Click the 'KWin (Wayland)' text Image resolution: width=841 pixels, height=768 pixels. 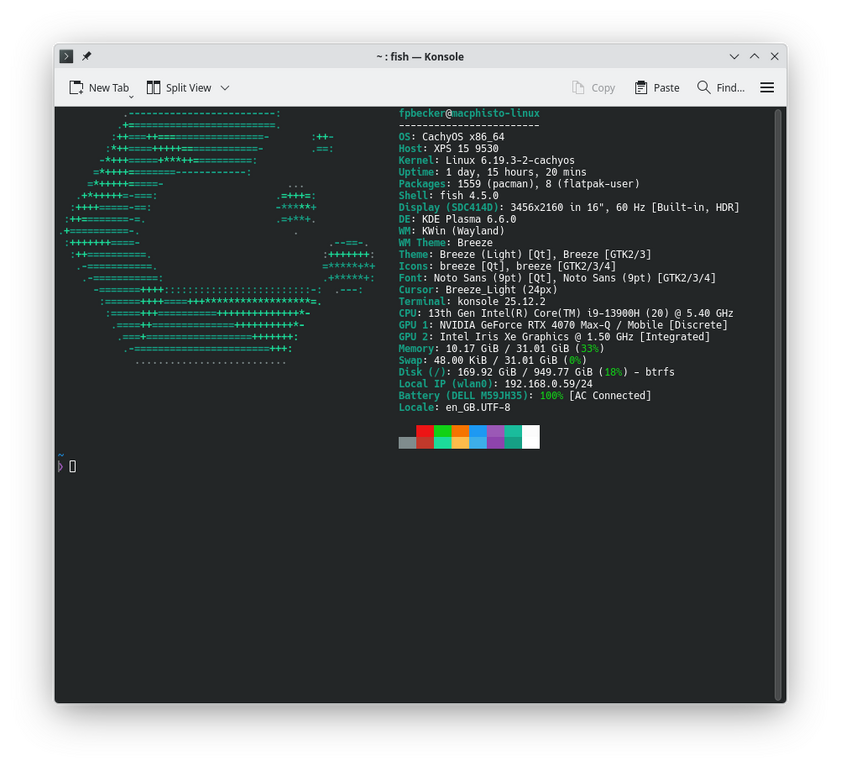tap(463, 231)
